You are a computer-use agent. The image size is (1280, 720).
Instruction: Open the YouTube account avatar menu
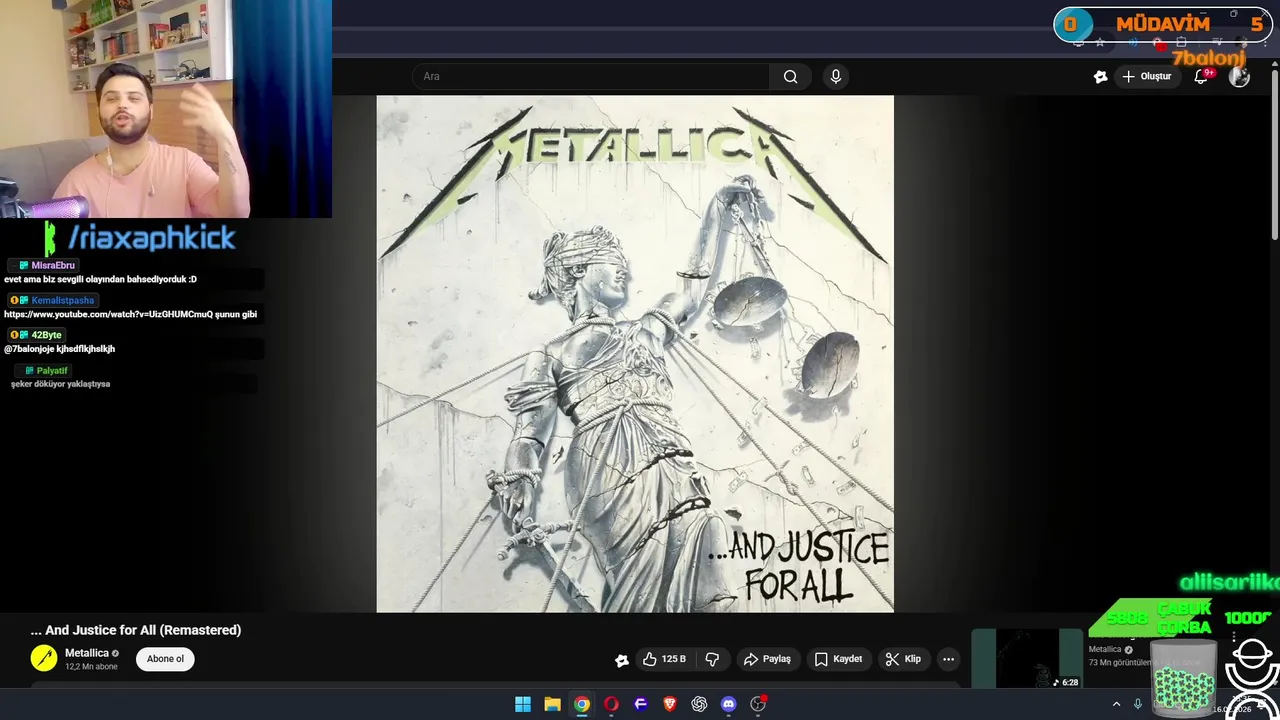(1239, 76)
